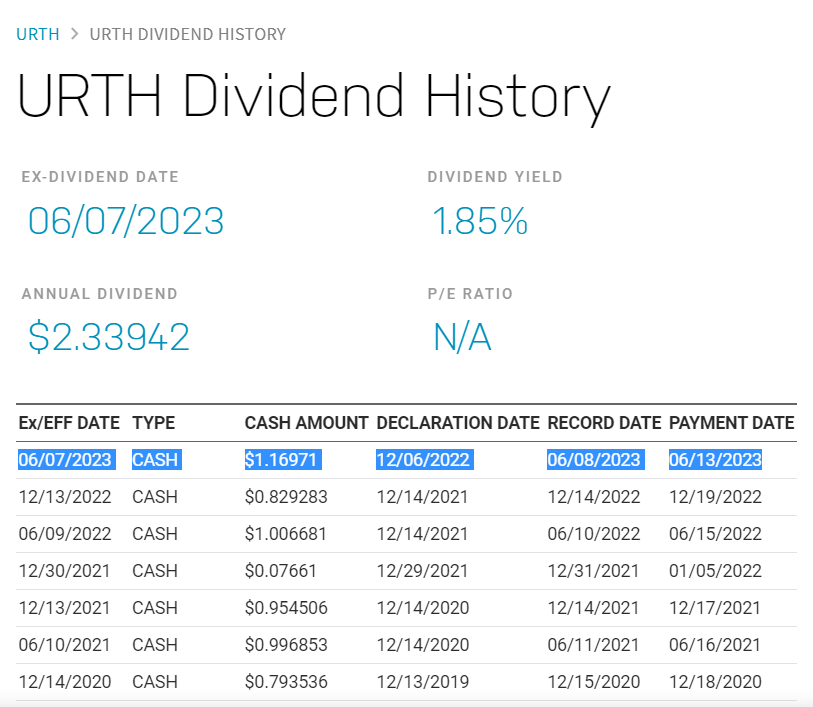
Task: Click the highlighted declaration date 12/06/2022
Action: tap(425, 460)
